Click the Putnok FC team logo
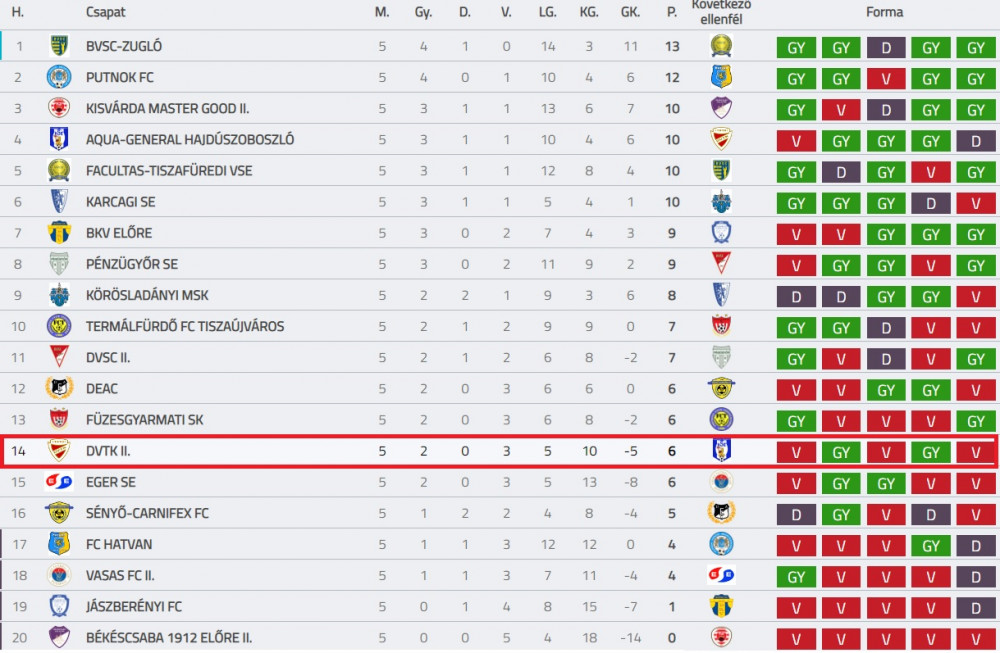 59,77
